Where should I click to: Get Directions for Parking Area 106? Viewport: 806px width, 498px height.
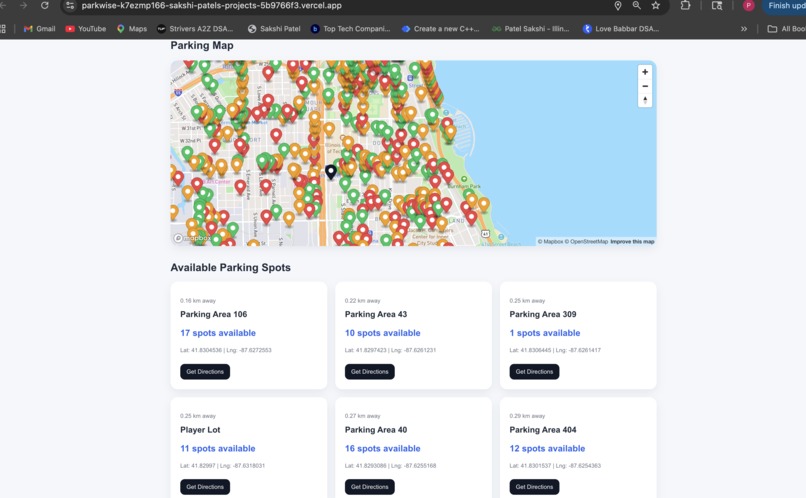pyautogui.click(x=205, y=372)
